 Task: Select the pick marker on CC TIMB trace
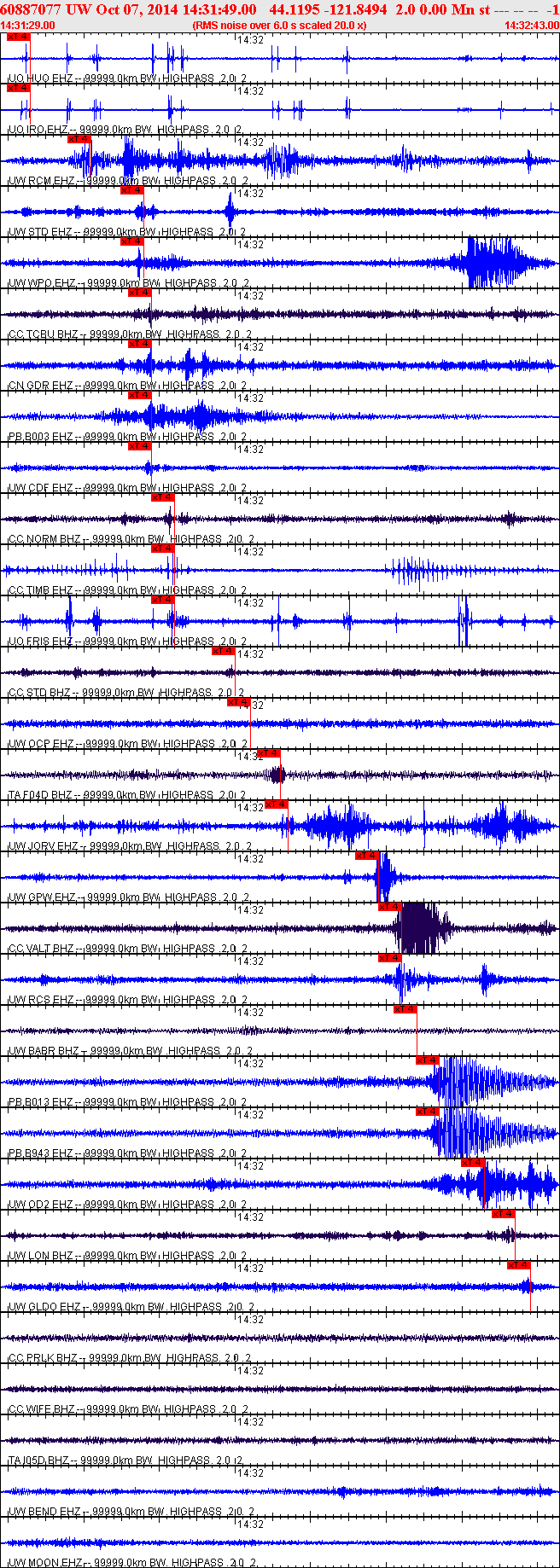pos(162,549)
